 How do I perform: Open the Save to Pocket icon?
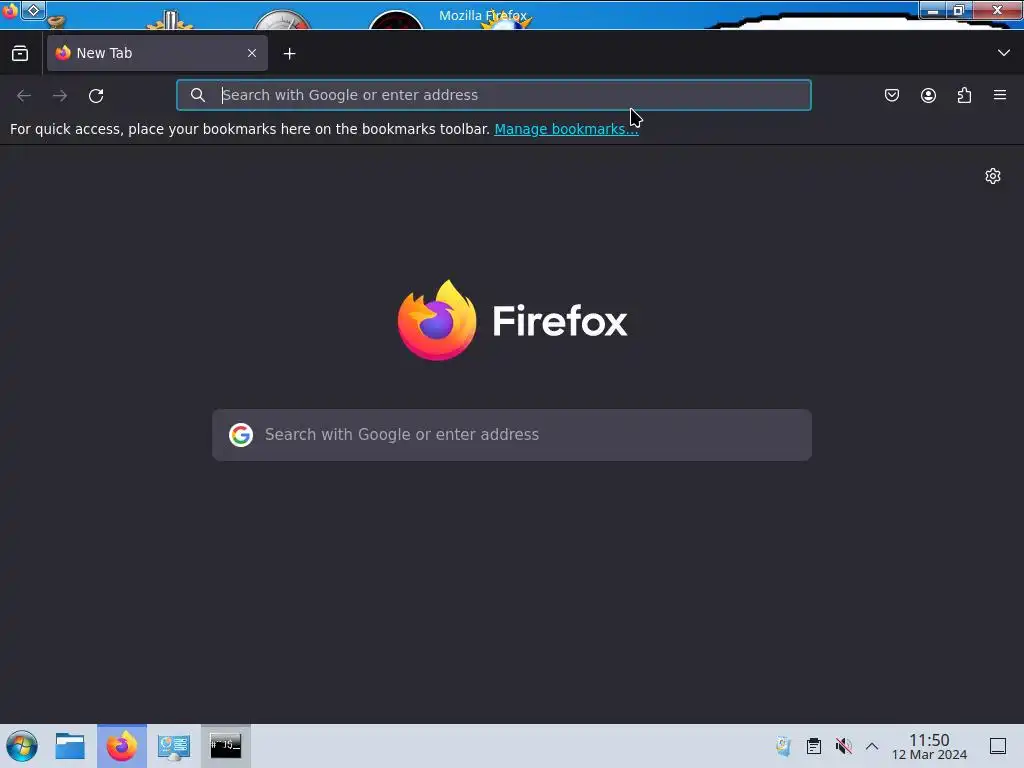pos(891,95)
